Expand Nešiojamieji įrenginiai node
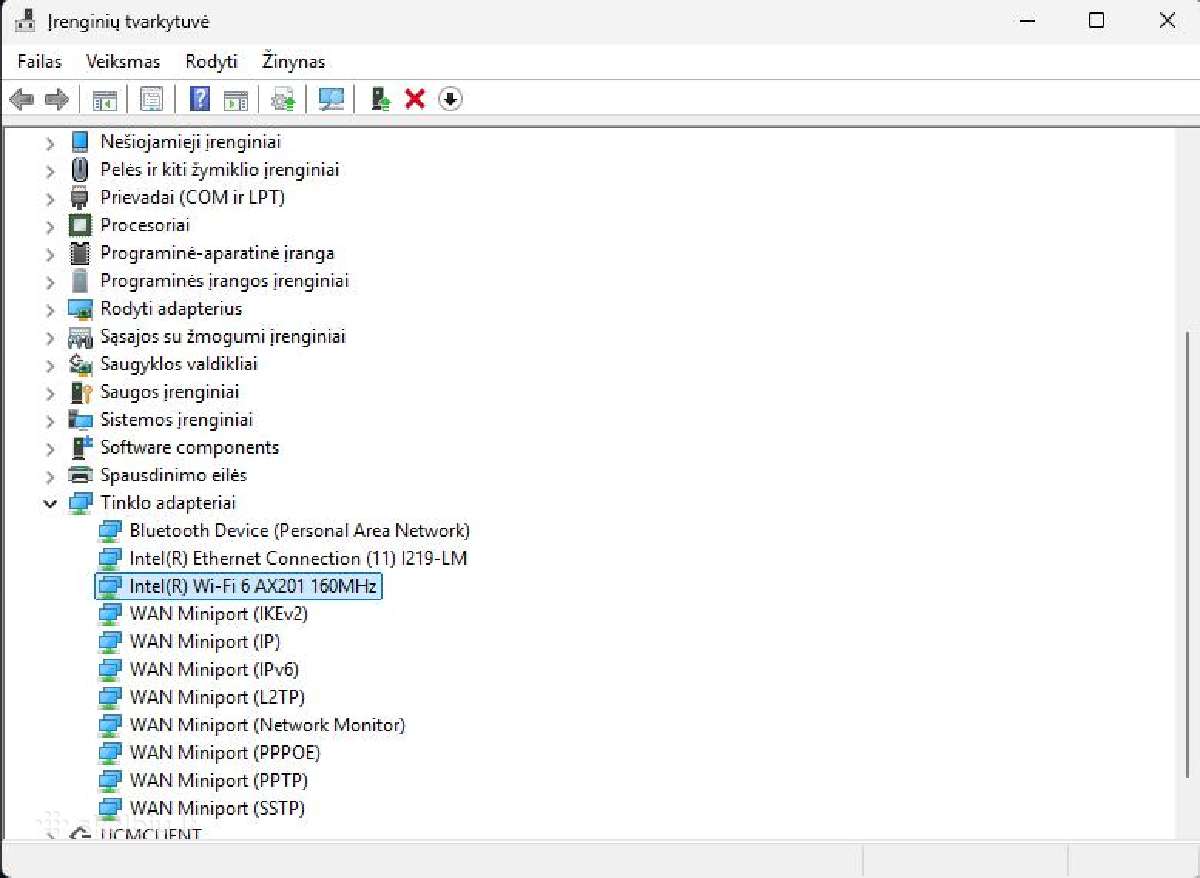Screen dimensions: 1200x878 tap(50, 143)
